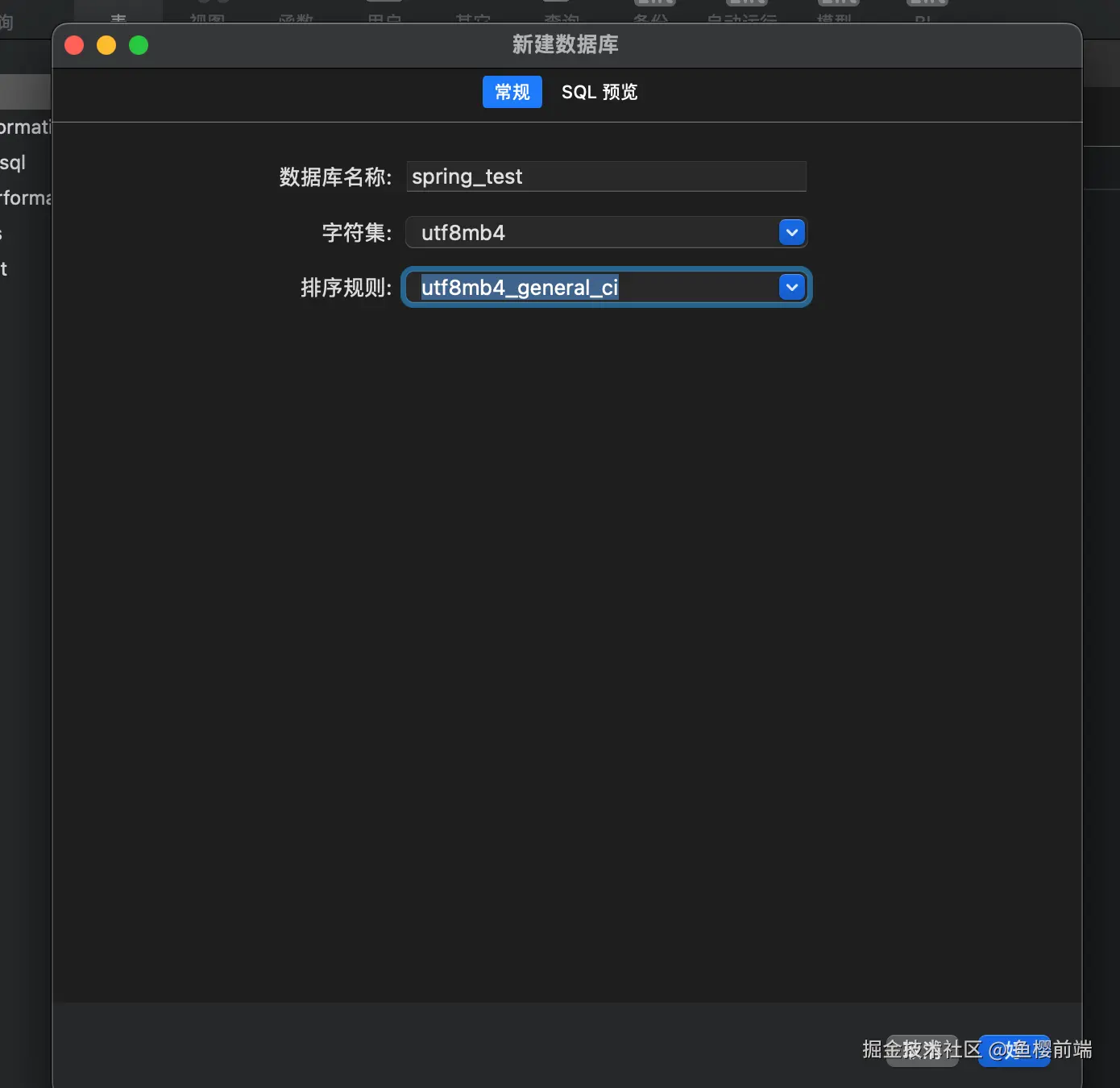Image resolution: width=1120 pixels, height=1088 pixels.
Task: Select the sql entry in background sidebar
Action: click(x=13, y=163)
